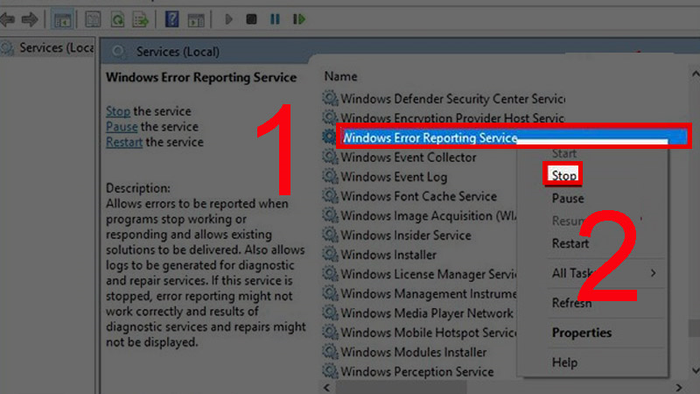700x394 pixels.
Task: Select Windows Mobile Hotspot Service row
Action: [419, 333]
